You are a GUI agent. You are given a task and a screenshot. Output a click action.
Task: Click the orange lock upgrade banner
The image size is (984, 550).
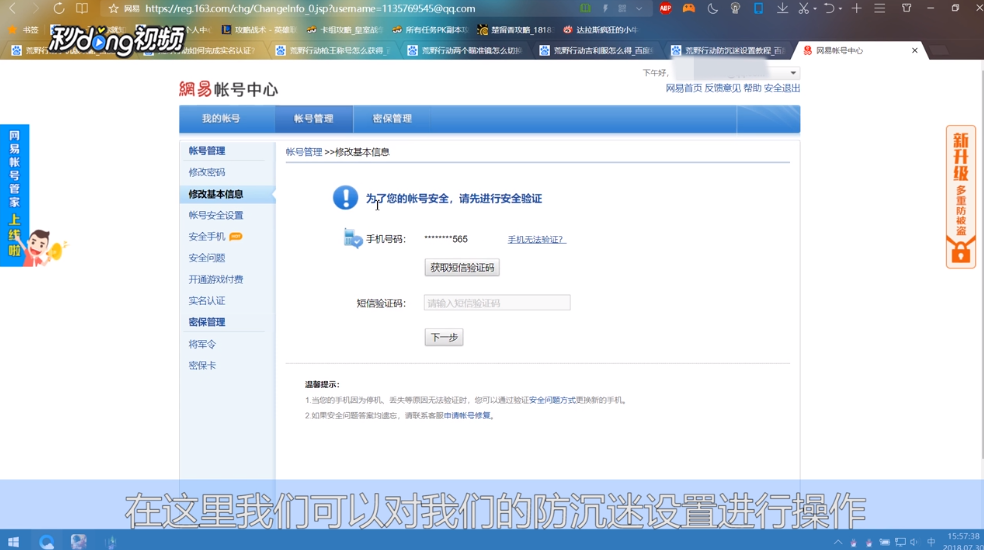(x=961, y=197)
